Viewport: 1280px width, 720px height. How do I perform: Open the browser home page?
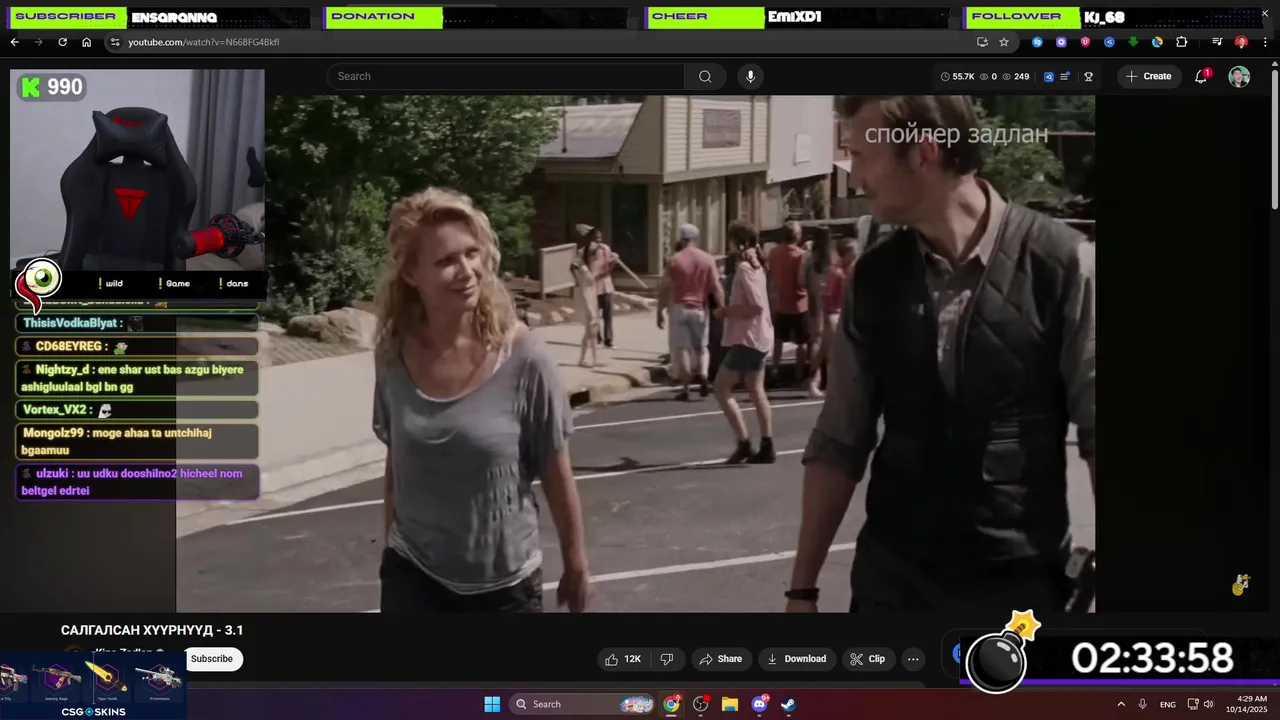click(x=86, y=42)
